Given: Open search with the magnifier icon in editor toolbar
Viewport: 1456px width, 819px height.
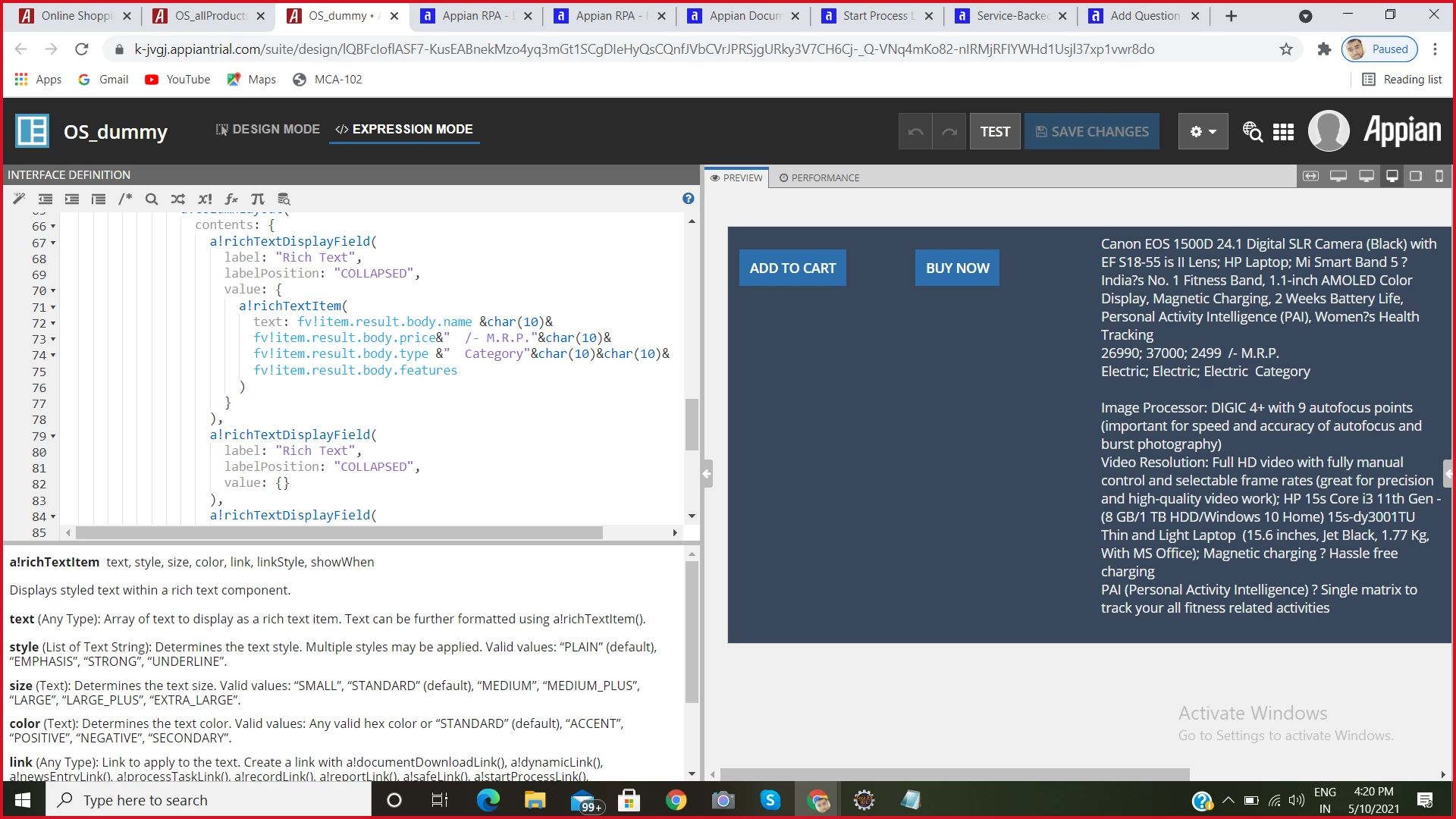Looking at the screenshot, I should pos(152,199).
